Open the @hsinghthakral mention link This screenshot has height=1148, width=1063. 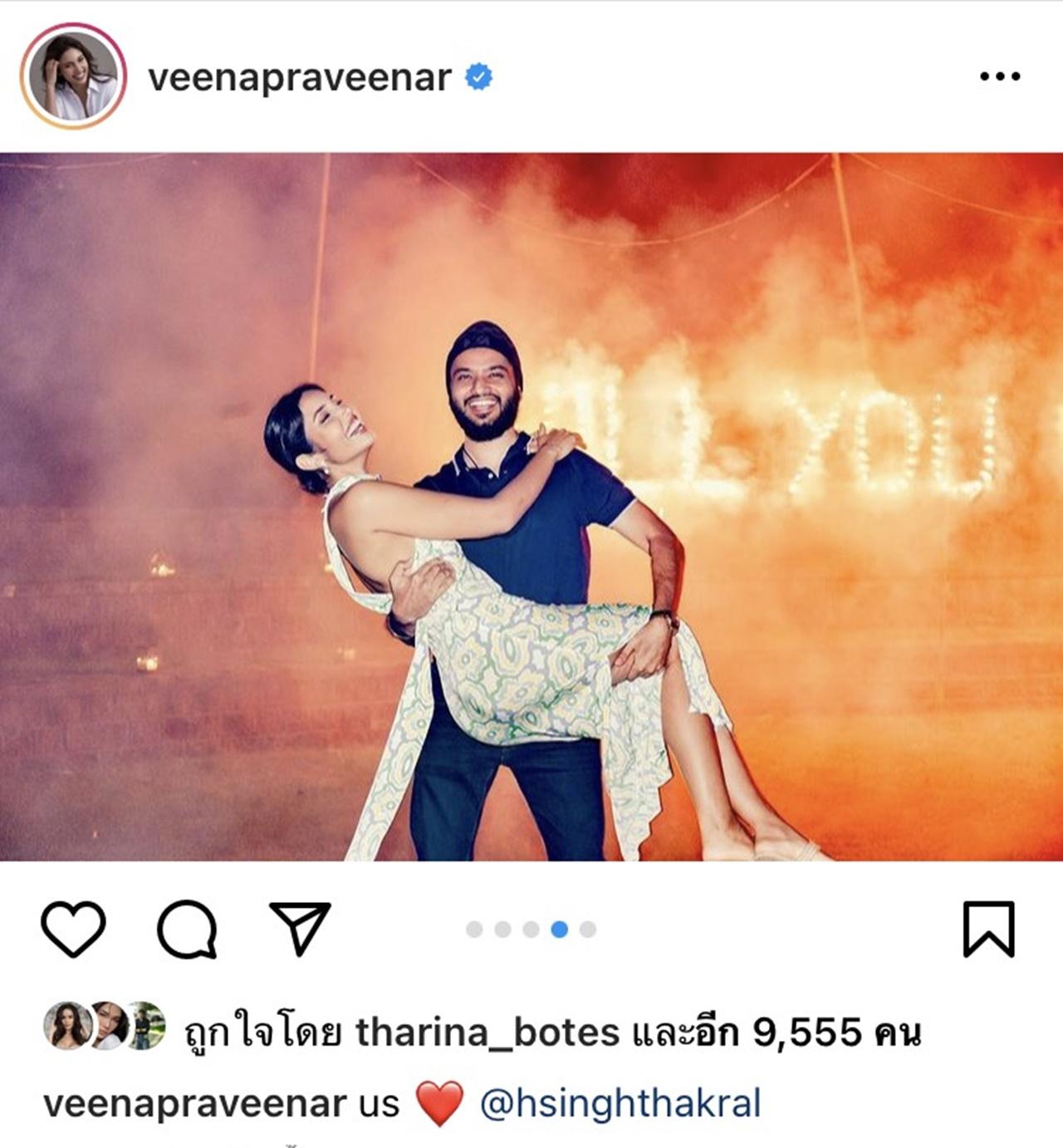(620, 1104)
